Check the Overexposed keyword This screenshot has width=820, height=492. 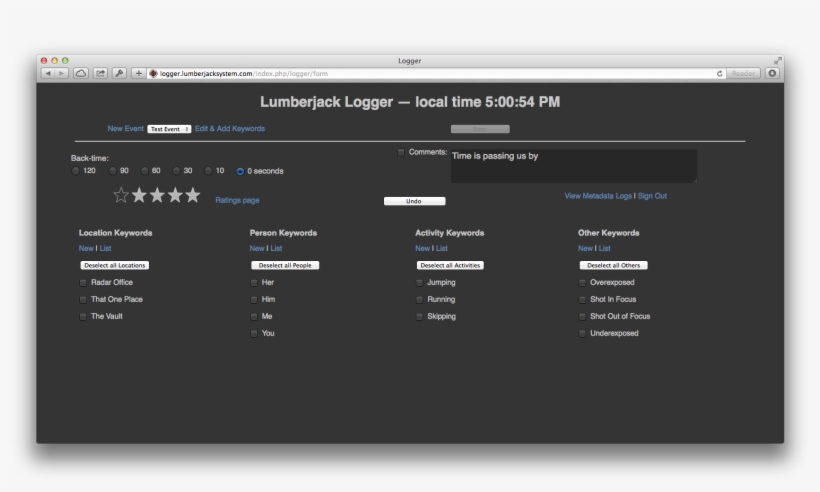click(x=582, y=283)
